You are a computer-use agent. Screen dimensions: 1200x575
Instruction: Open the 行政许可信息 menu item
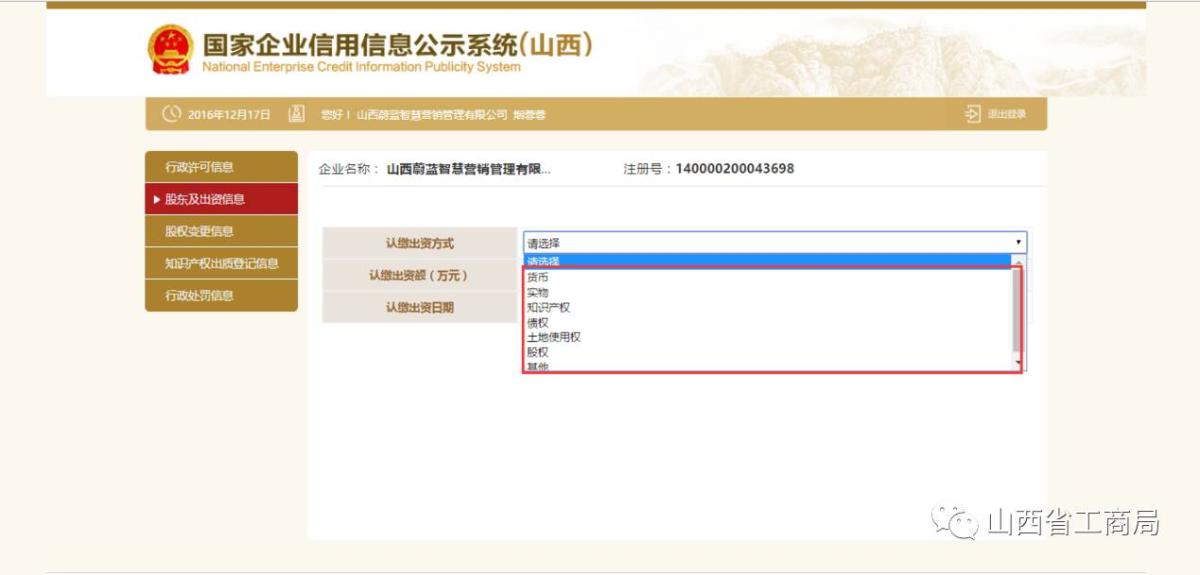tap(200, 167)
